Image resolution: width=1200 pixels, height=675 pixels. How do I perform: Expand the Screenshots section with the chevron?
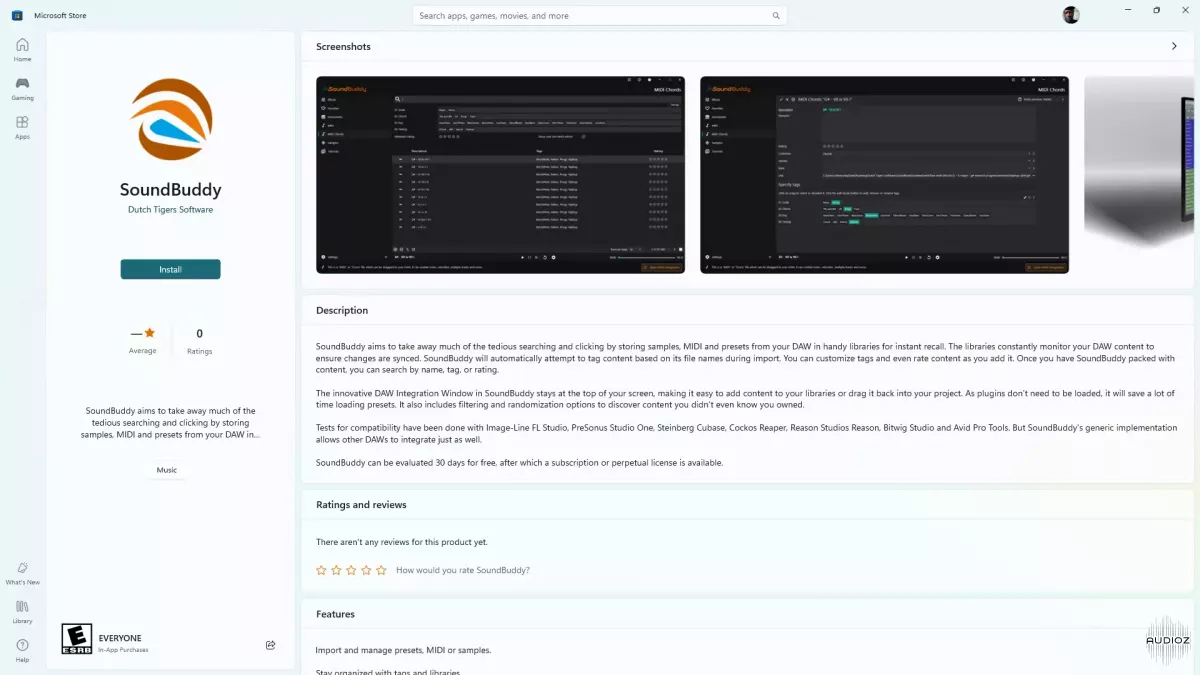tap(1174, 46)
